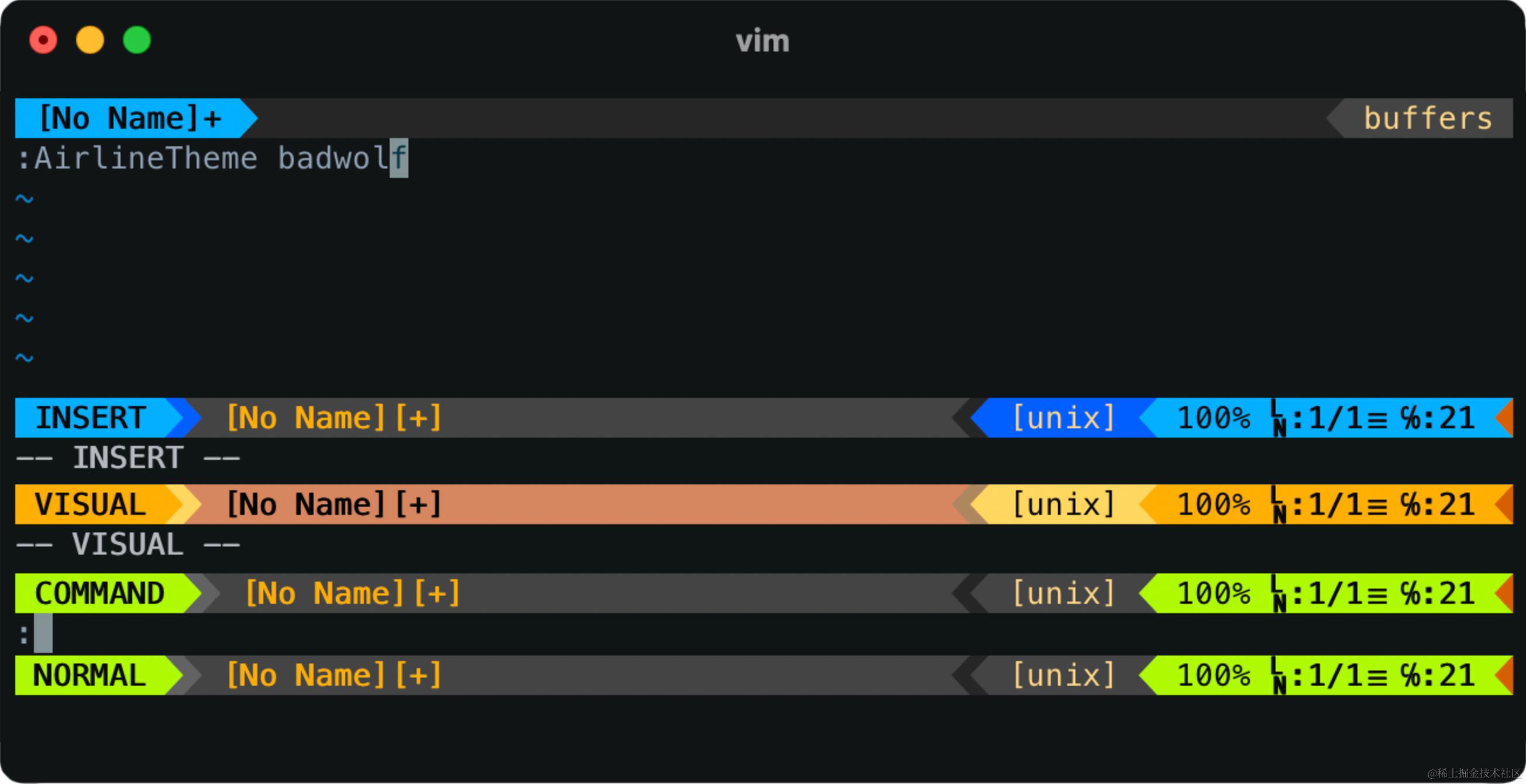Click the red close window button
This screenshot has width=1526, height=784.
43,40
